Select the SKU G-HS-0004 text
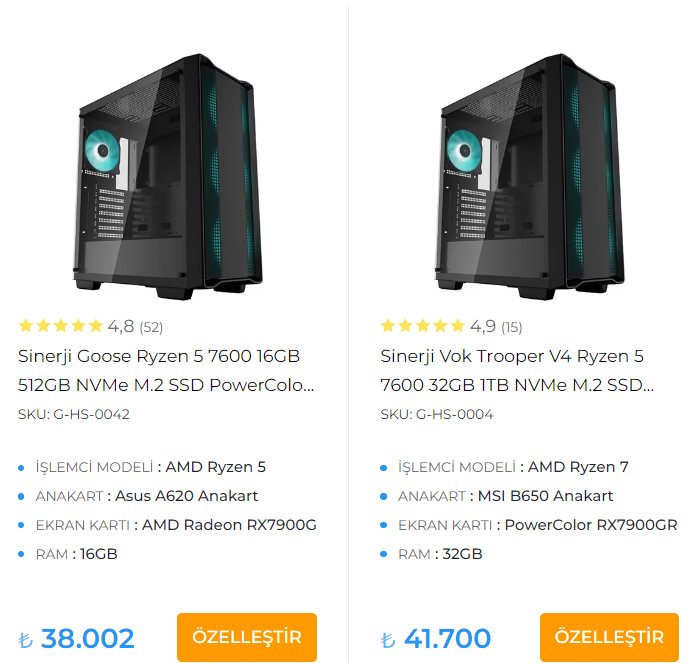The height and width of the screenshot is (663, 695). pyautogui.click(x=436, y=414)
